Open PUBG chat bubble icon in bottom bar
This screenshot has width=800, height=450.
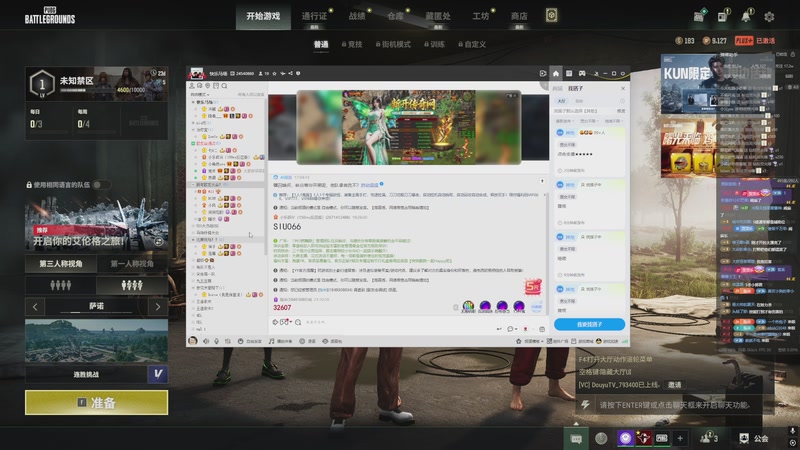tap(577, 438)
